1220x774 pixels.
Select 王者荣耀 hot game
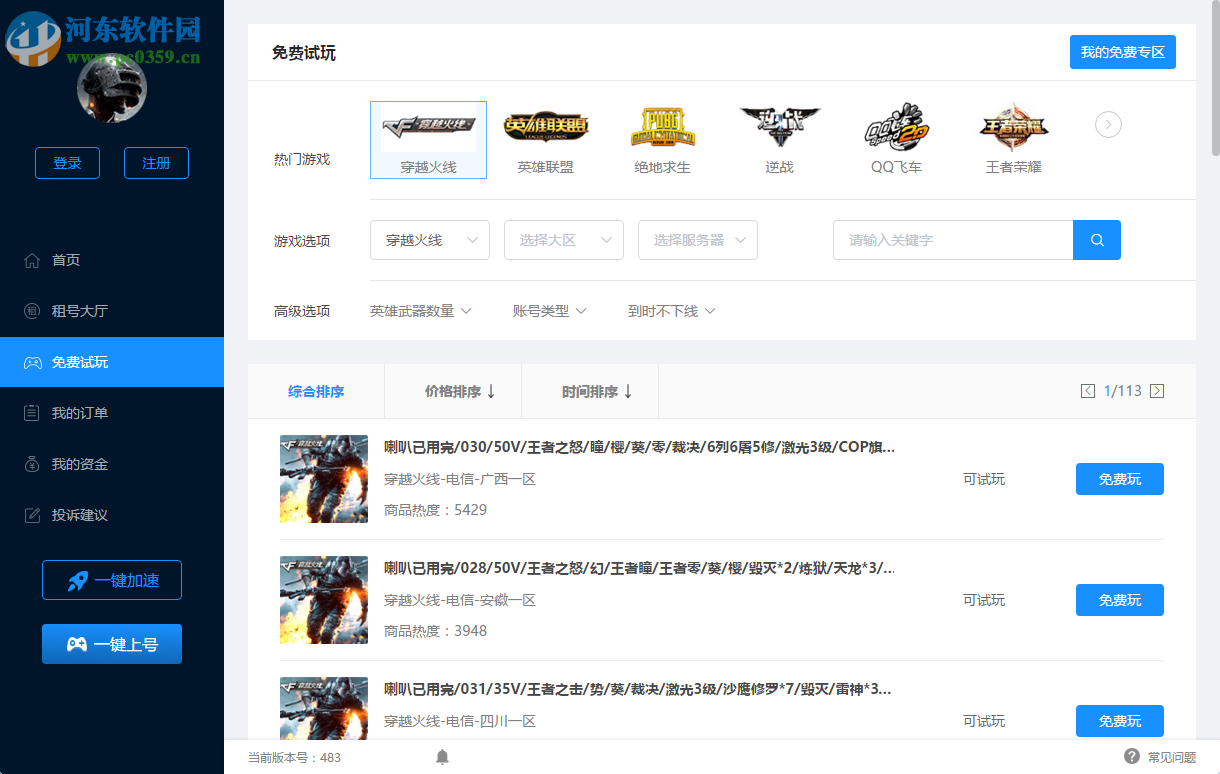1013,138
